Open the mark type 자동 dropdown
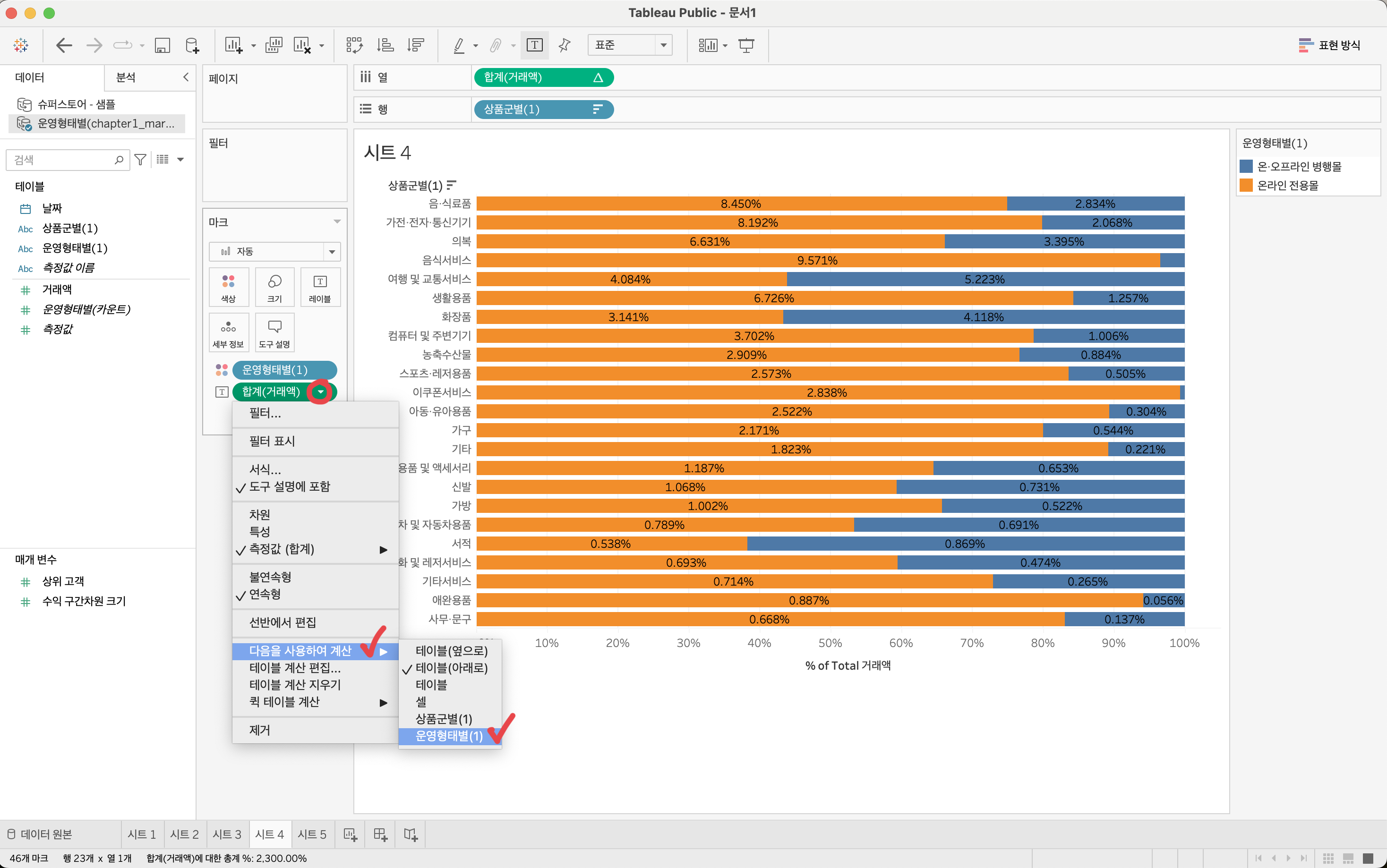Viewport: 1387px width, 868px height. pyautogui.click(x=274, y=251)
